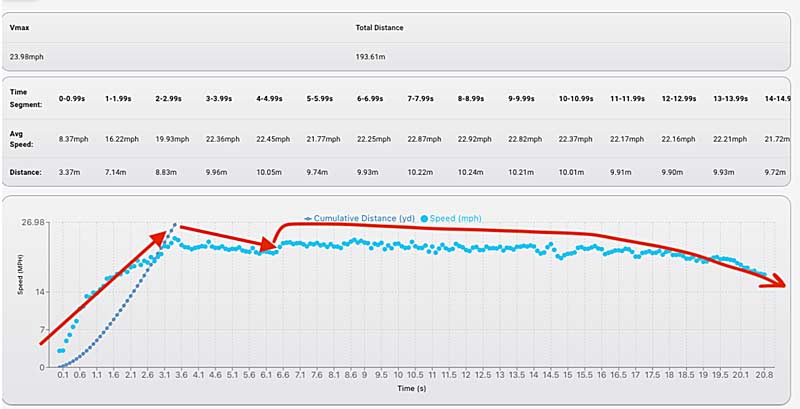This screenshot has width=800, height=409.
Task: Select the 19.93mph average speed cell
Action: tap(172, 139)
